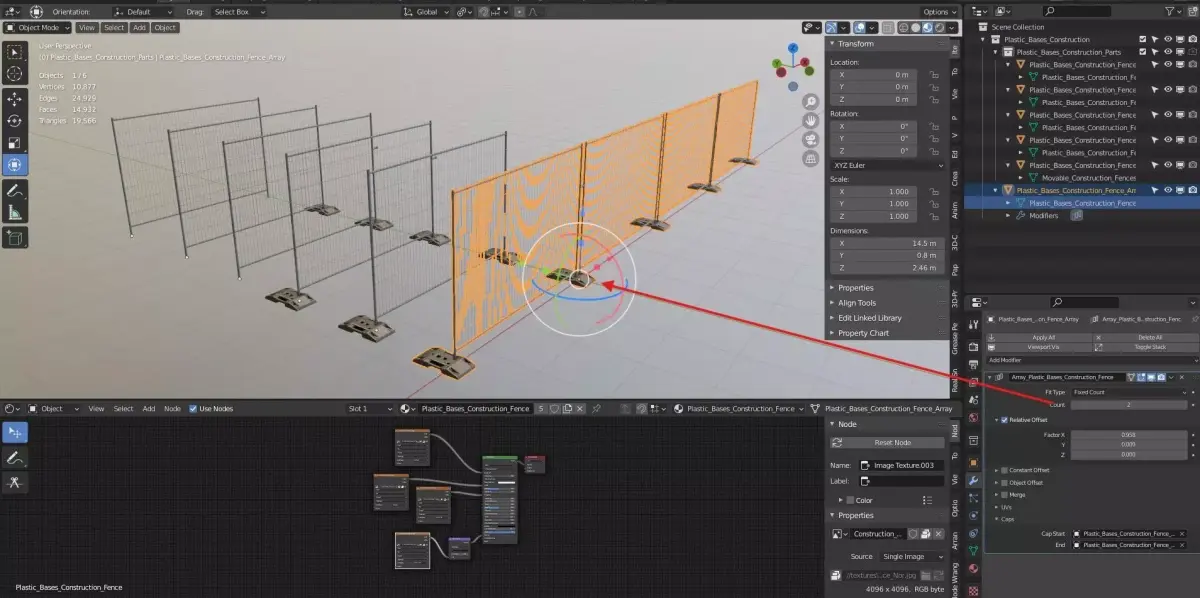Open the viewport Object menu

[165, 28]
